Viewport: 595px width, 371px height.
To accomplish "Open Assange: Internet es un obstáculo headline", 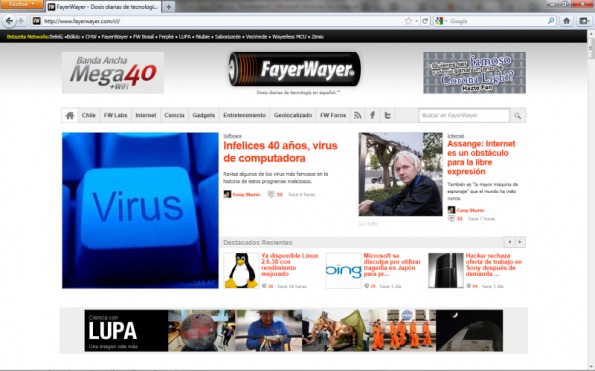I will [481, 157].
